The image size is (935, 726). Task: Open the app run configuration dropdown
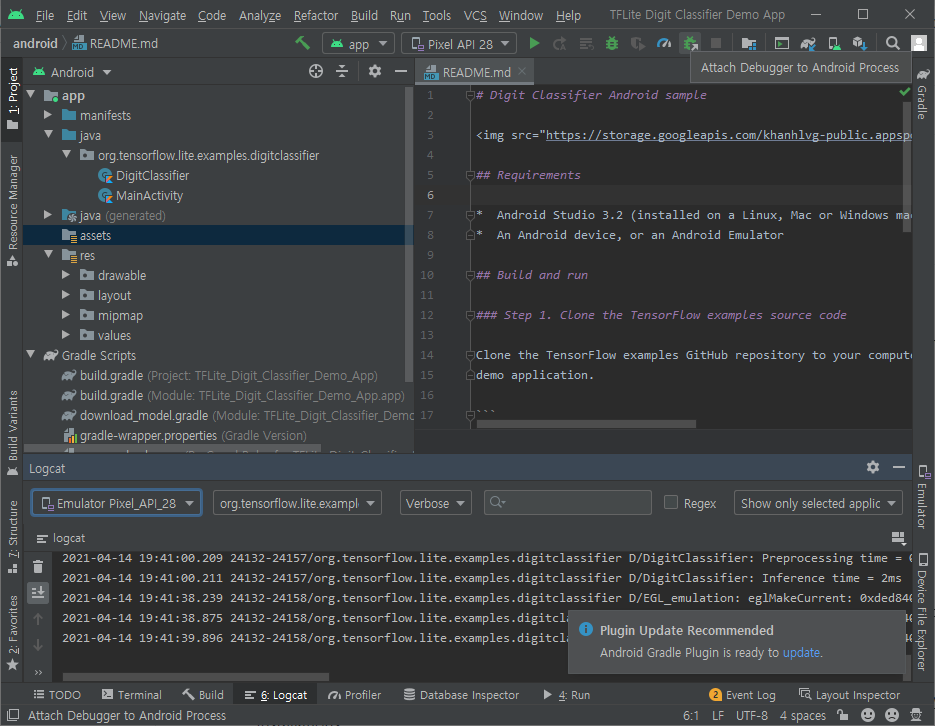(x=358, y=44)
